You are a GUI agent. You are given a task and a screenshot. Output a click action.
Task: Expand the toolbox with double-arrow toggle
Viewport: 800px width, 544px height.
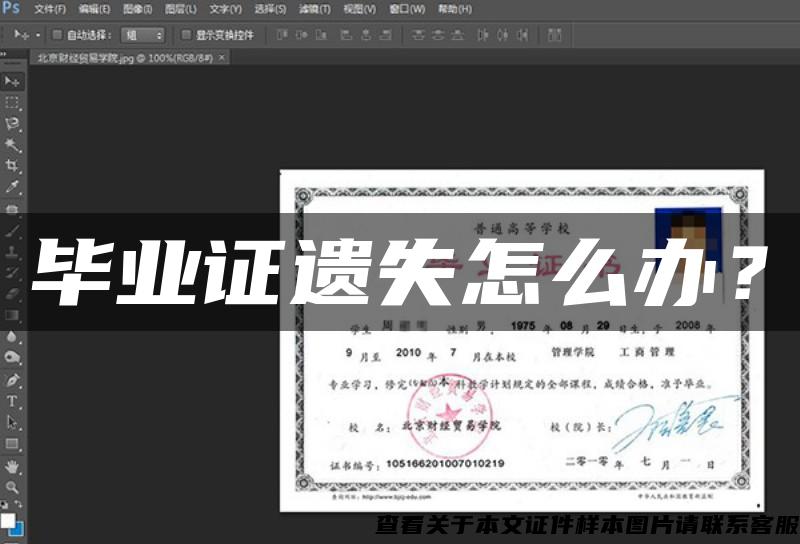click(3, 54)
